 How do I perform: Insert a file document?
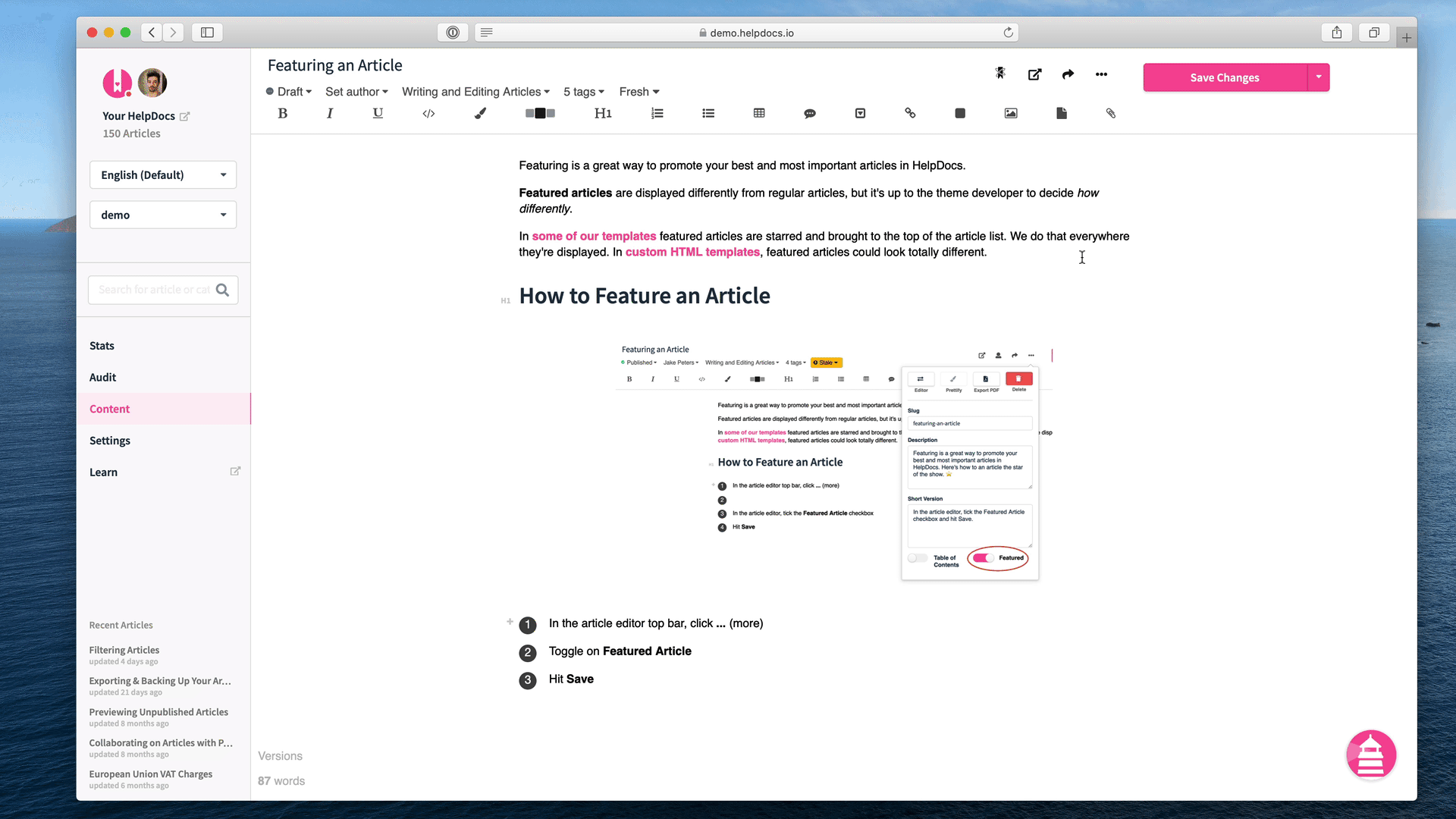(x=1062, y=113)
